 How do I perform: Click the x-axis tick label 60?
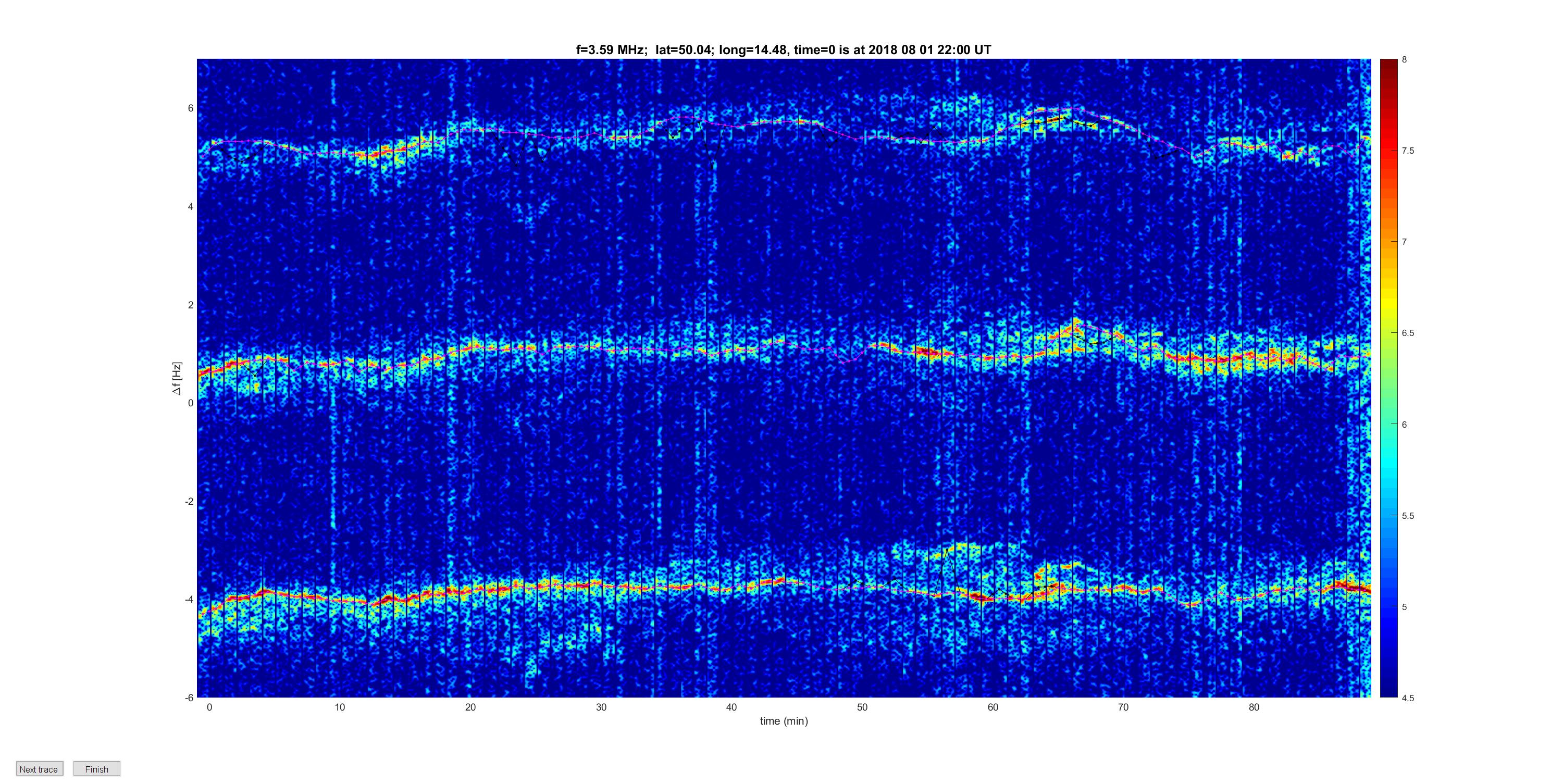click(x=993, y=707)
